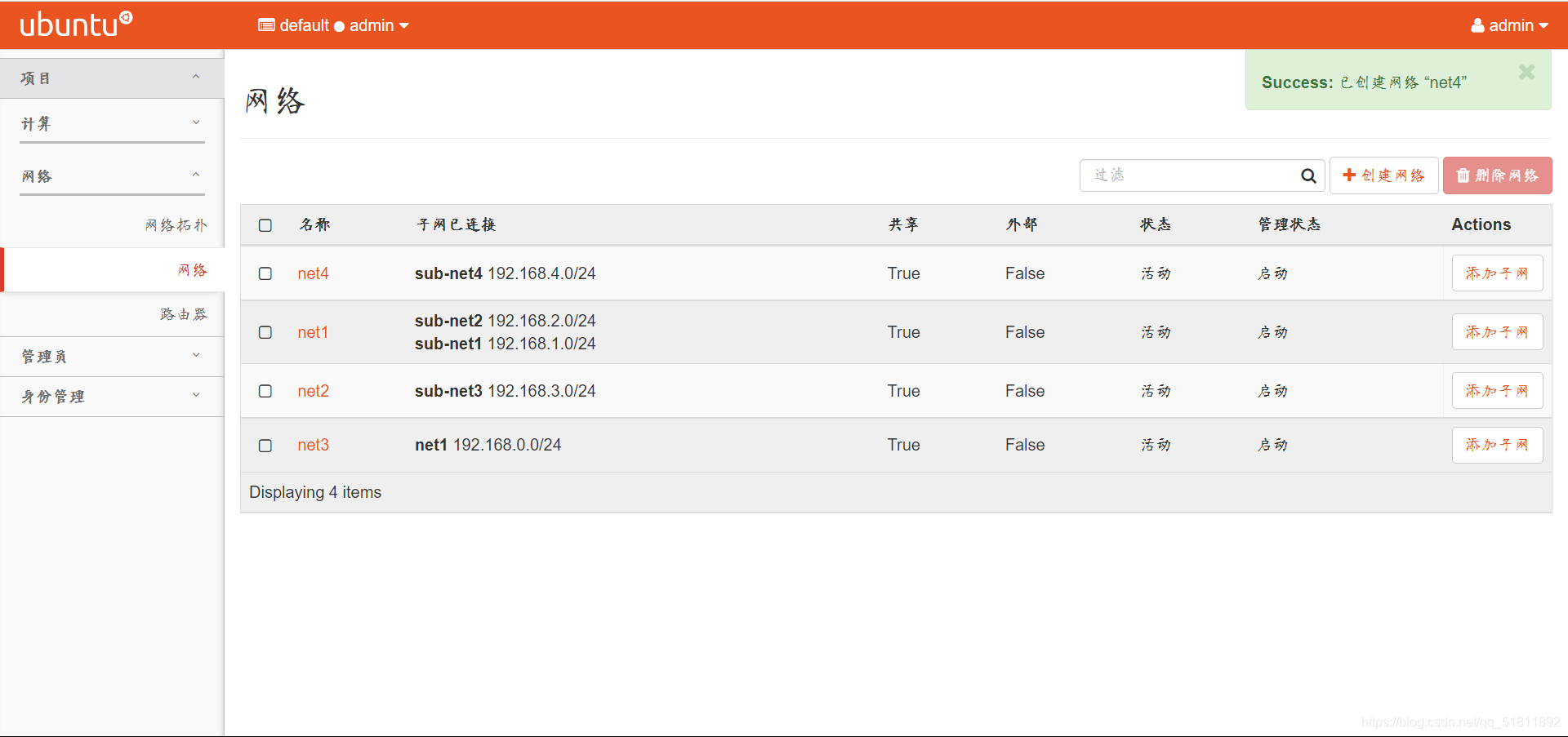Click the 状态 column header
1568x737 pixels.
(1156, 224)
